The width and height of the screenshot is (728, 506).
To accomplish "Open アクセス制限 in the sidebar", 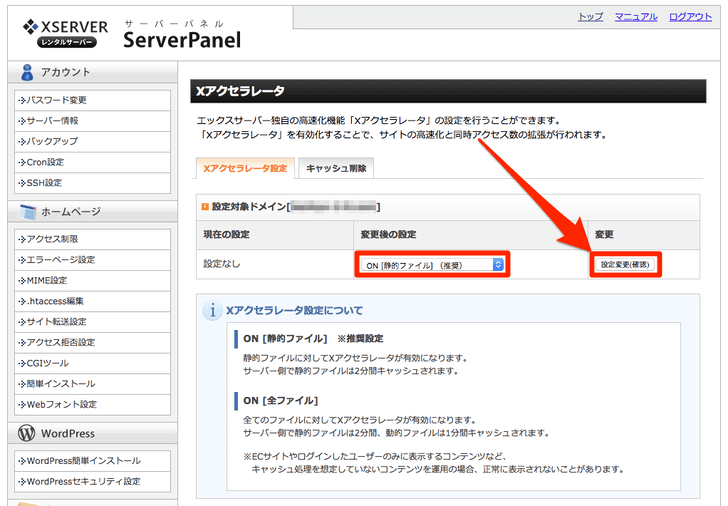I will pos(92,239).
